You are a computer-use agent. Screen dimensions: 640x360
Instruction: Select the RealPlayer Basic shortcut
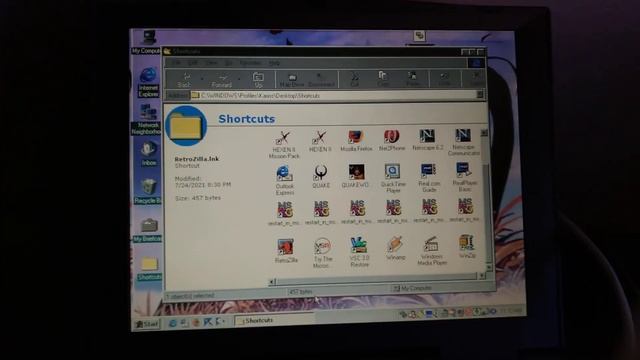(464, 177)
